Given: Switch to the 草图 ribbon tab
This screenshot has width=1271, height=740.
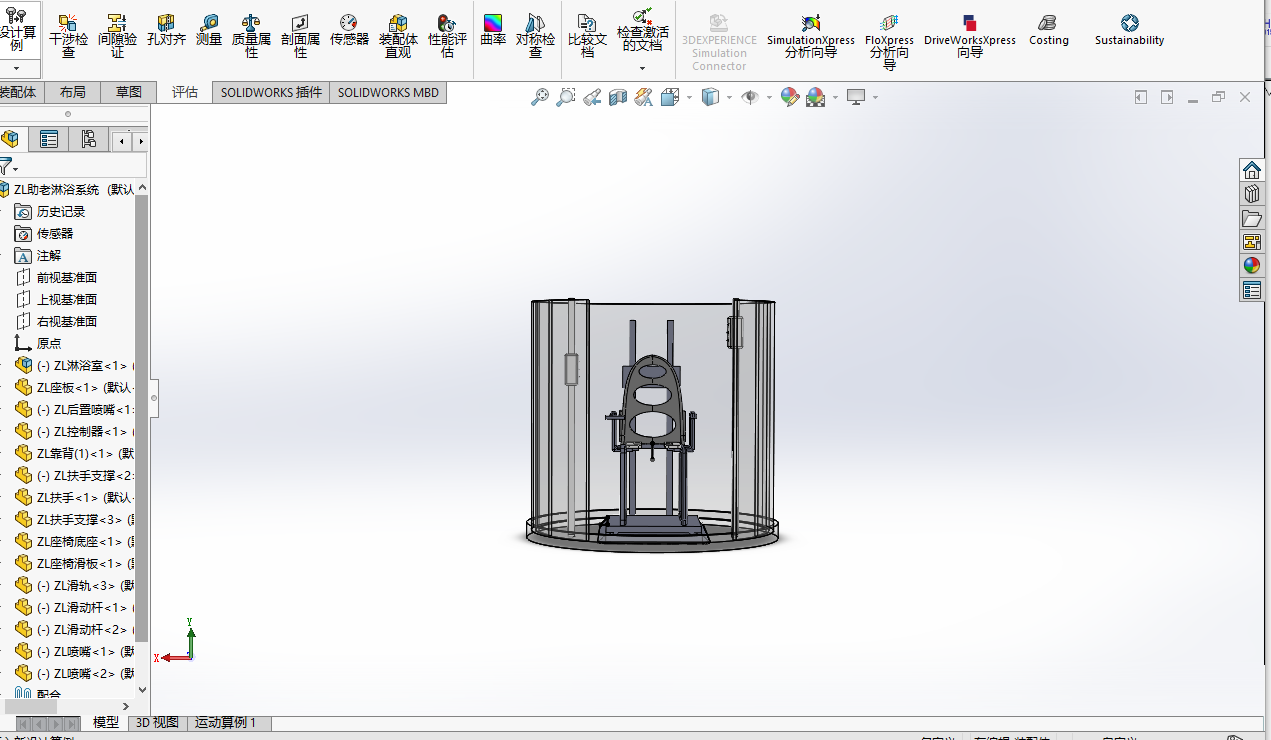Looking at the screenshot, I should (x=129, y=92).
